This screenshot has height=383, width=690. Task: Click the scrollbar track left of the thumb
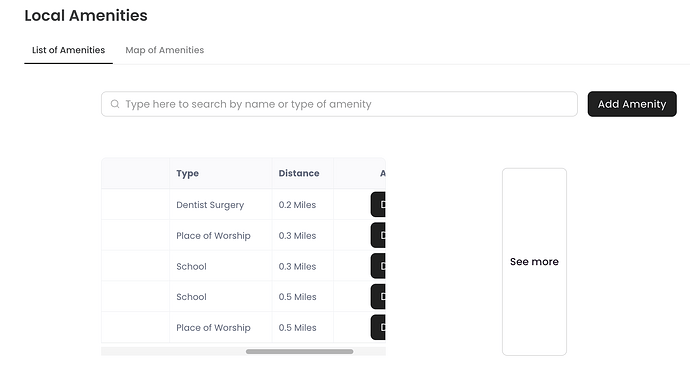(x=173, y=351)
